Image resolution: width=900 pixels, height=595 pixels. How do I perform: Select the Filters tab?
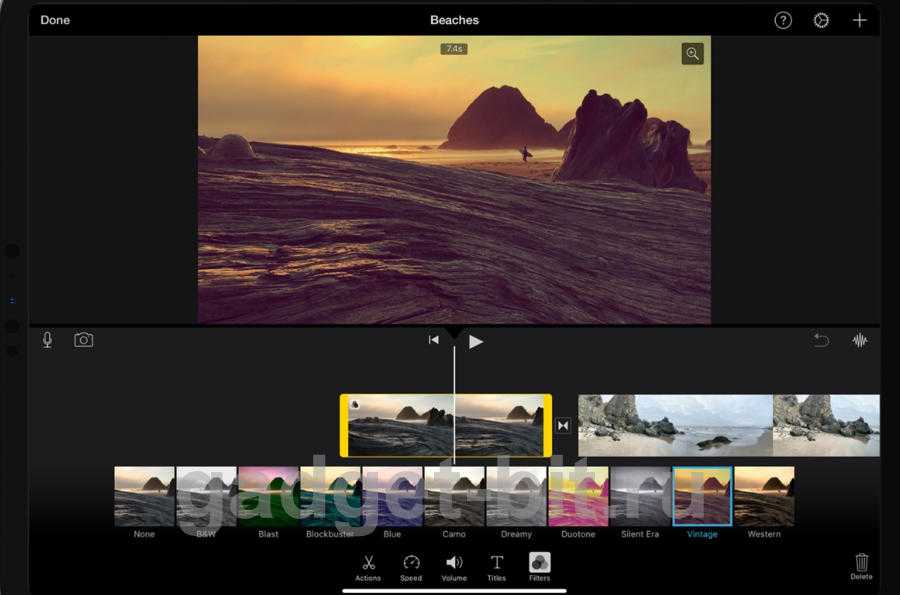(x=539, y=566)
